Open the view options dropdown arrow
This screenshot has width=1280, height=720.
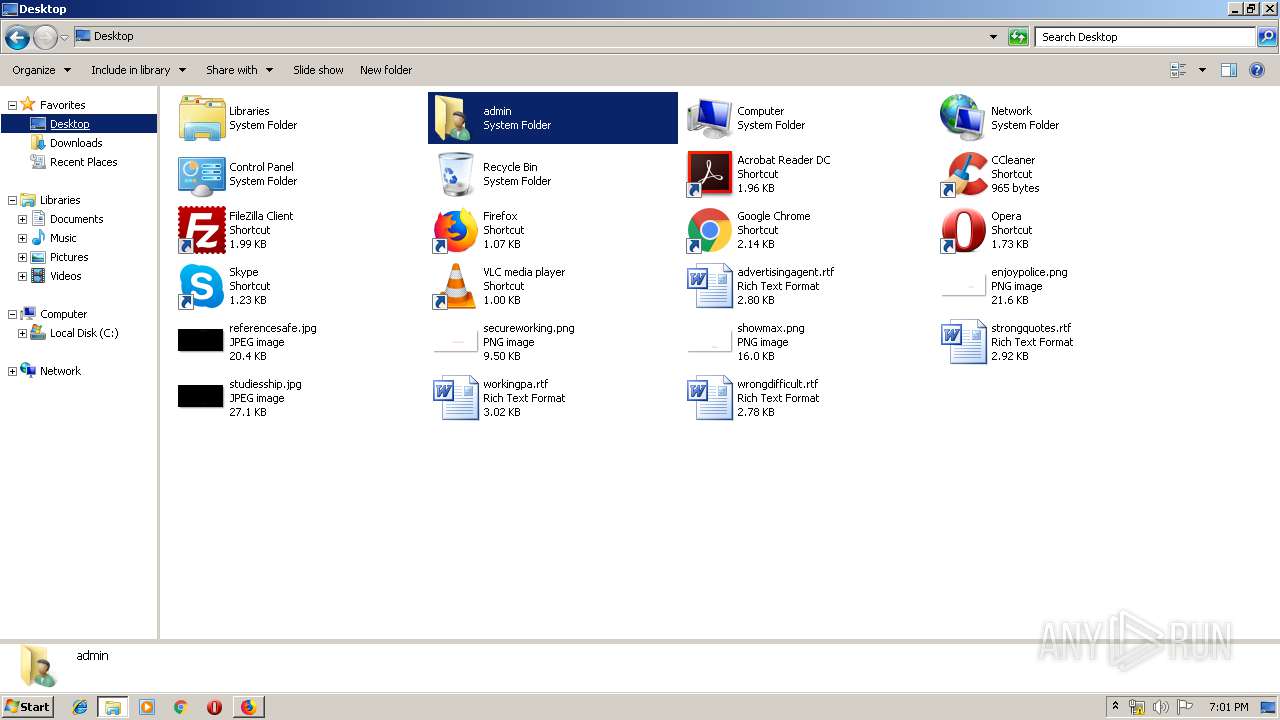coord(1202,70)
